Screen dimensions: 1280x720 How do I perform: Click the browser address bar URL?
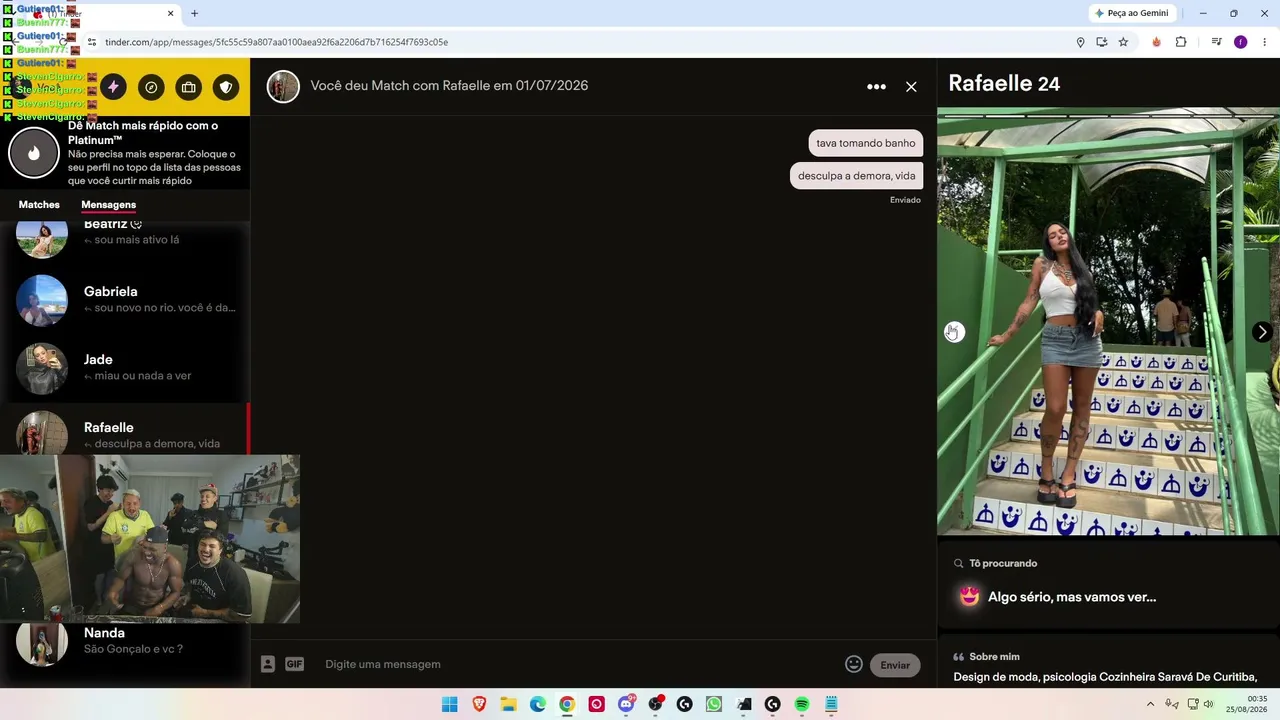coord(276,42)
